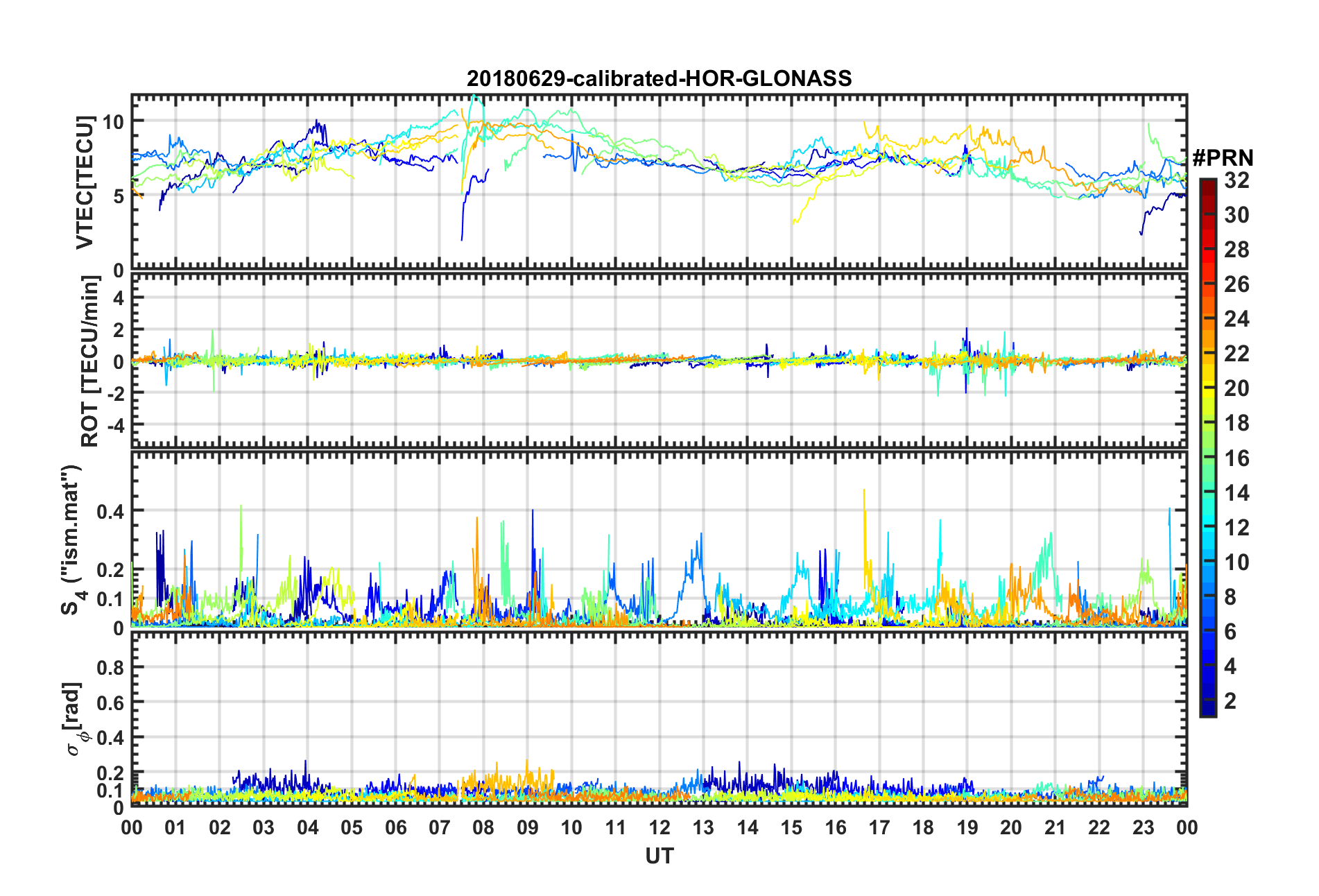The image size is (1319, 896).
Task: Select the #PRN colorbar title
Action: click(1223, 158)
